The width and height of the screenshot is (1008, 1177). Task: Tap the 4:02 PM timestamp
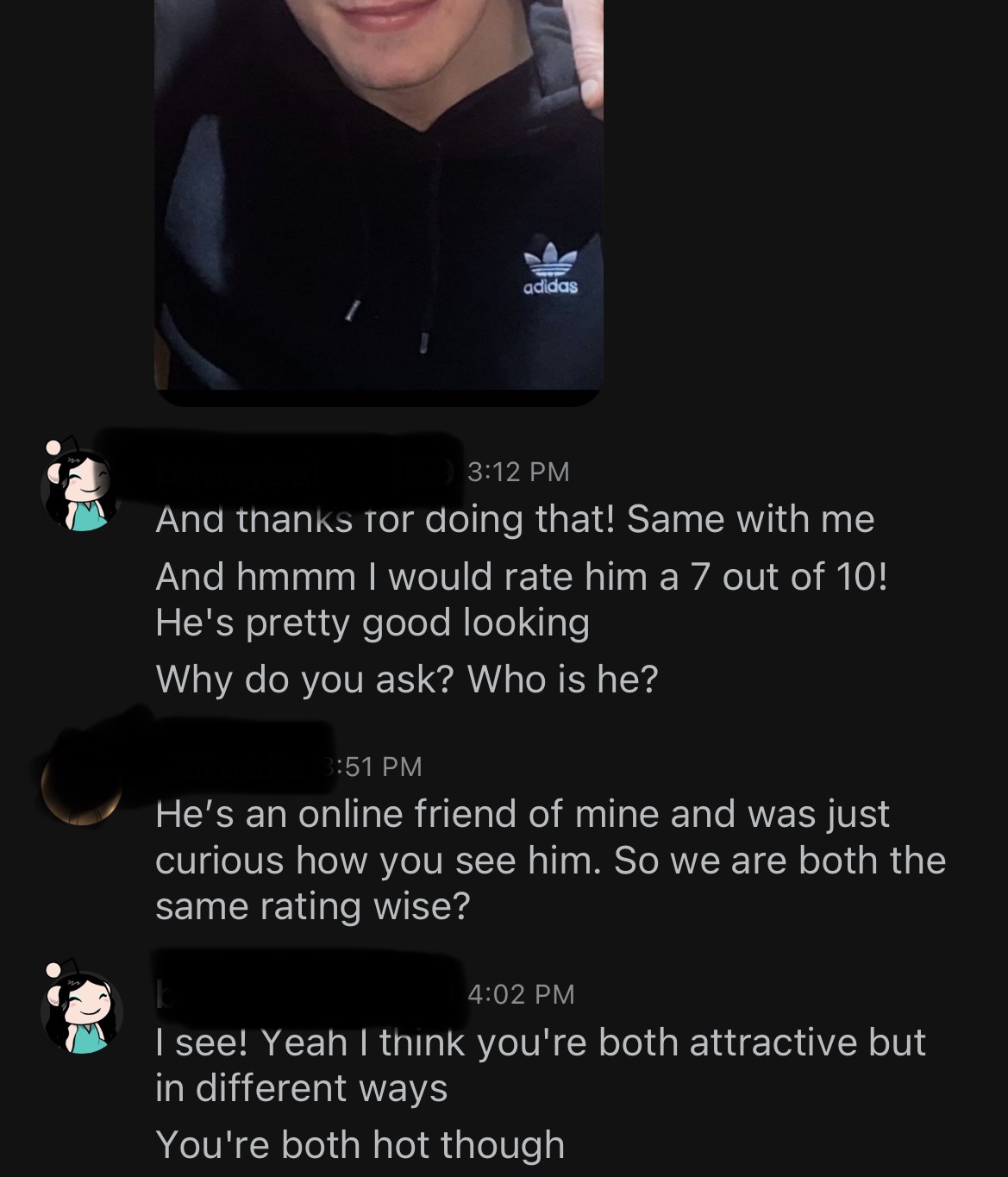521,994
